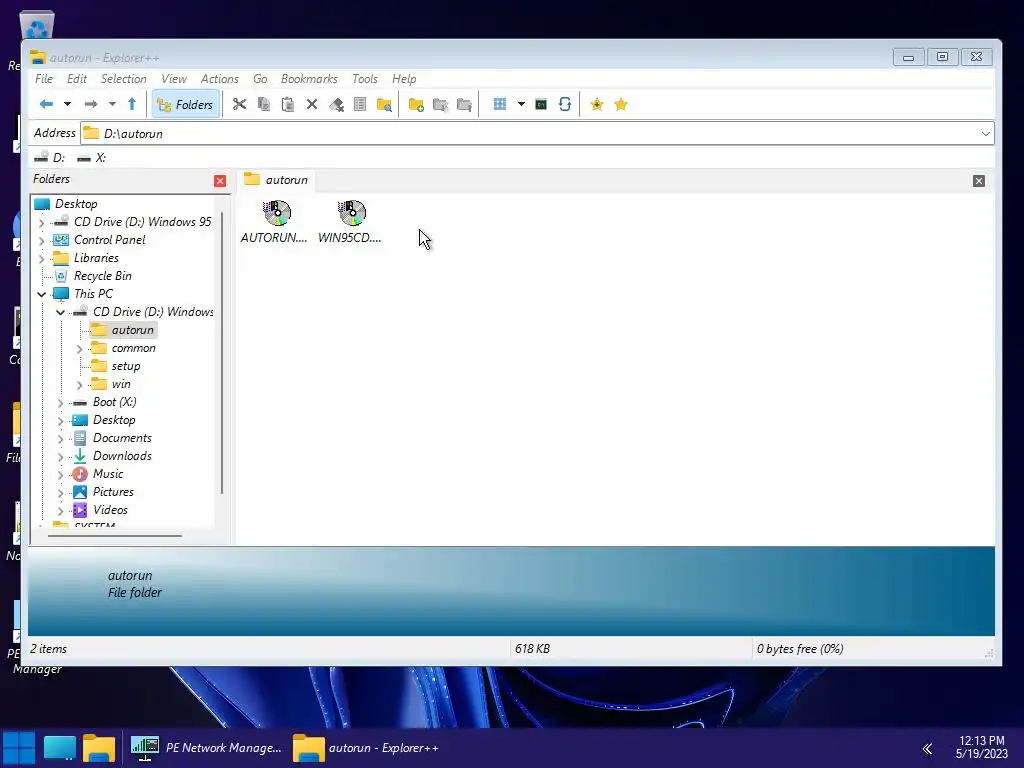Select the autorun folder in tree
The image size is (1024, 768).
click(133, 330)
